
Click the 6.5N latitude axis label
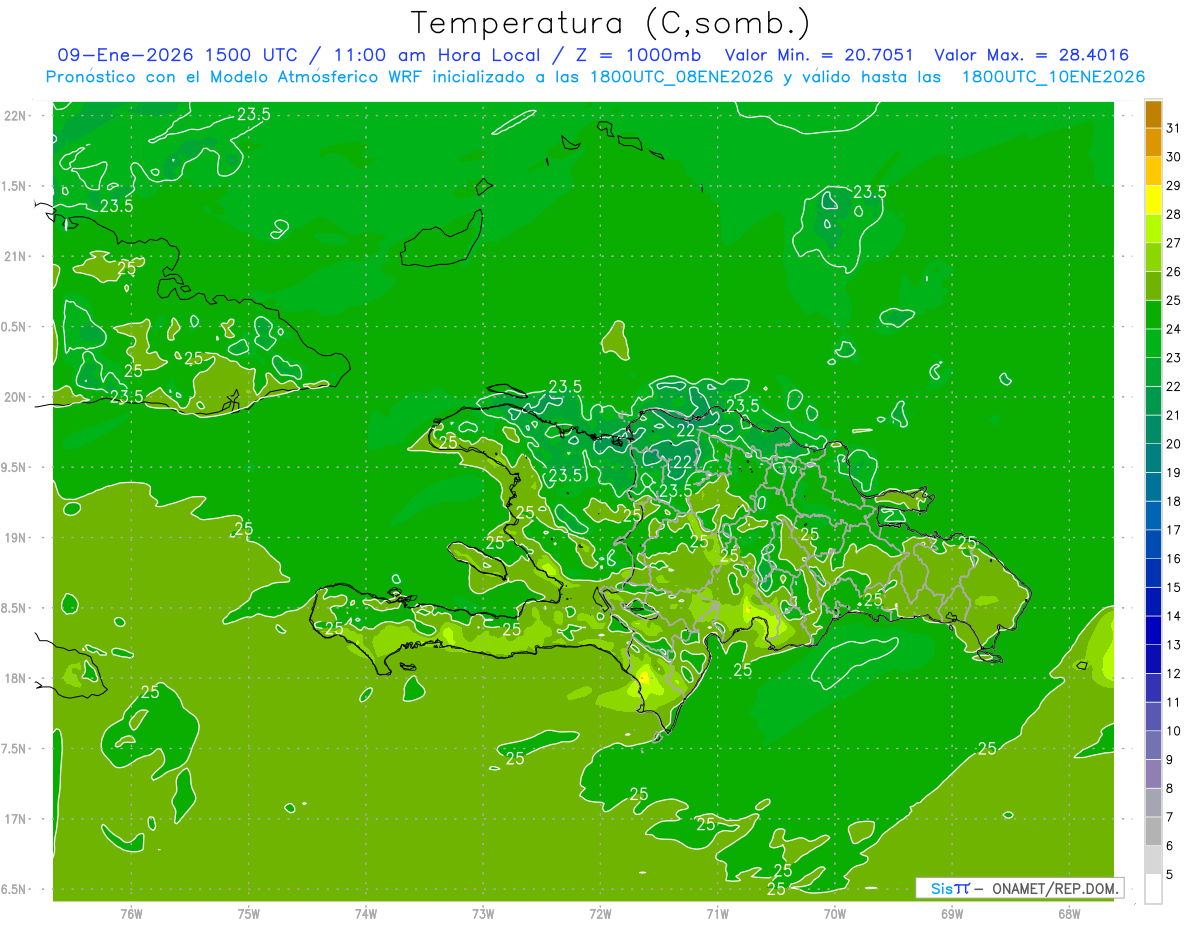point(15,890)
